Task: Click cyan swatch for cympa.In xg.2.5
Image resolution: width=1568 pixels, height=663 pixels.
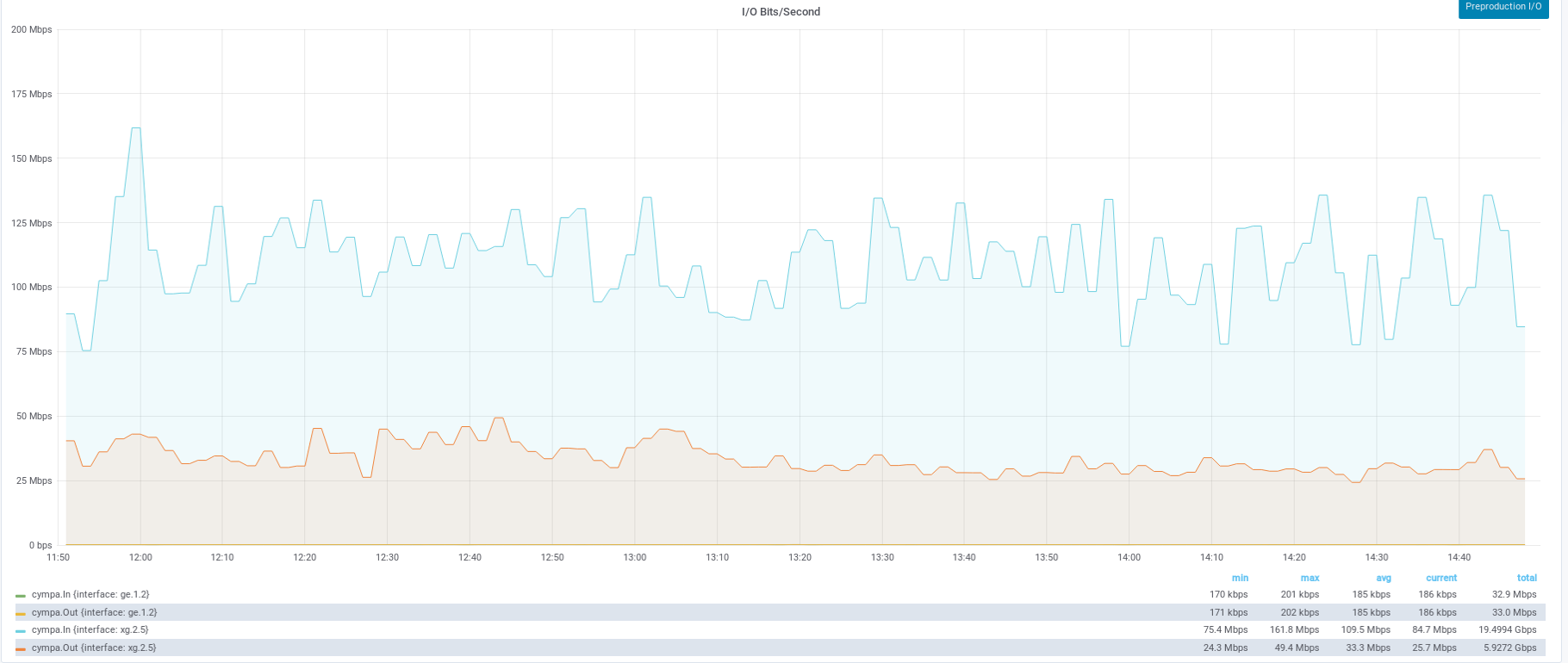Action: (21, 631)
